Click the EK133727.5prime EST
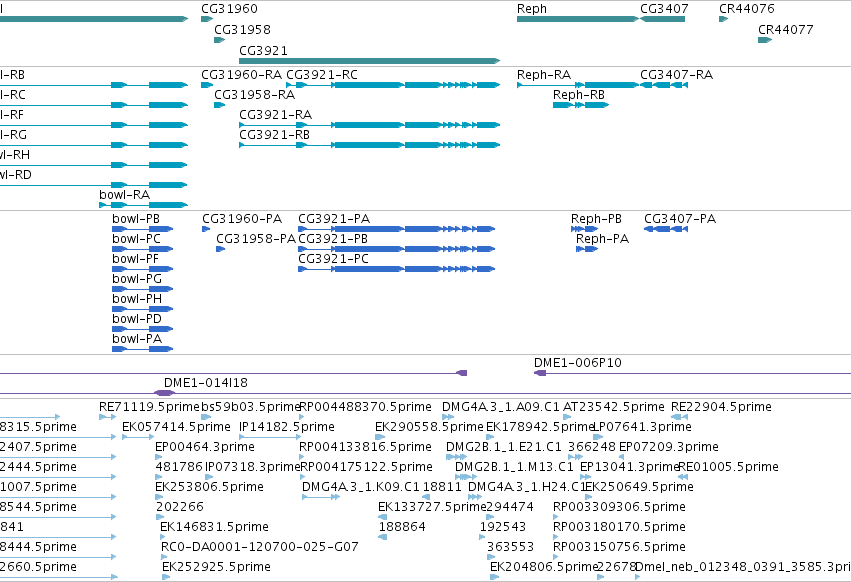This screenshot has width=851, height=582. pos(382,517)
